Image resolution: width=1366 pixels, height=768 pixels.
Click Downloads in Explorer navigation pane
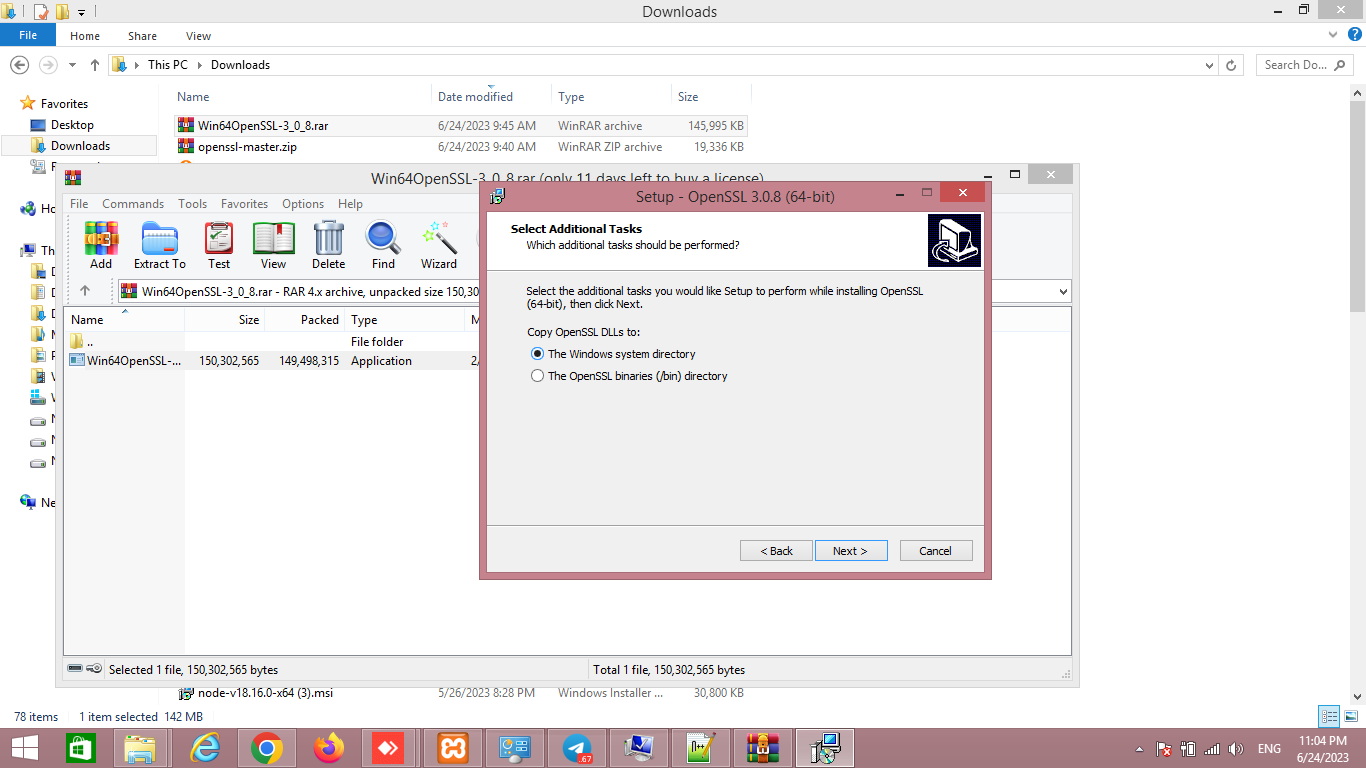(x=80, y=146)
